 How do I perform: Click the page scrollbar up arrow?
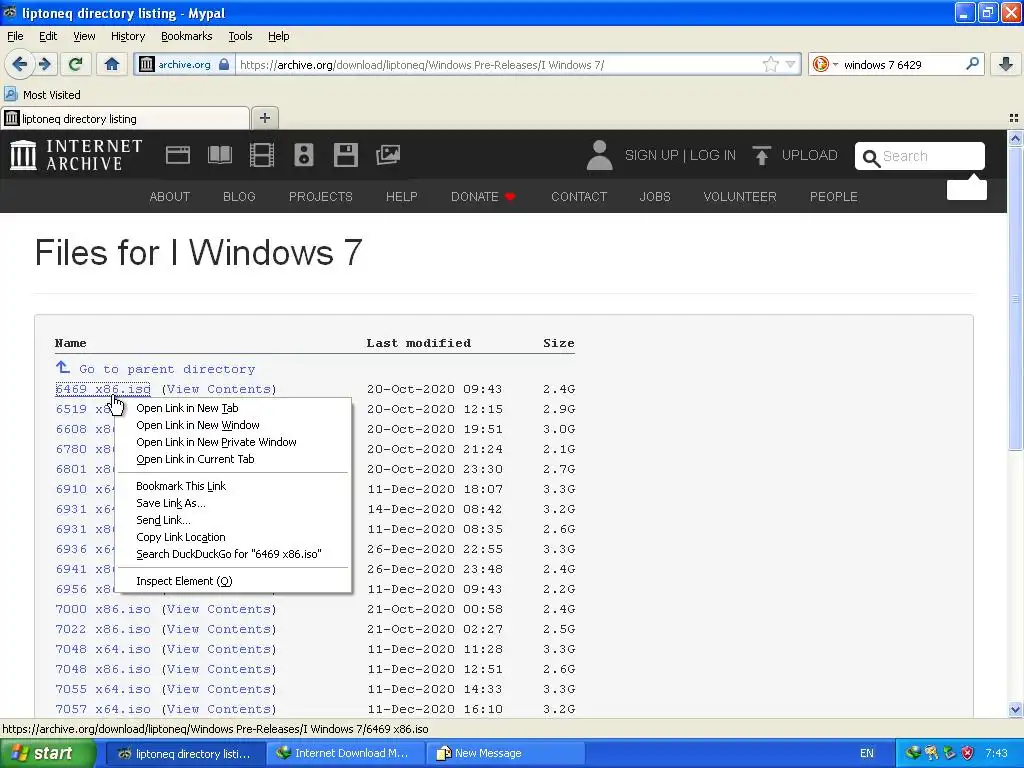click(1015, 138)
